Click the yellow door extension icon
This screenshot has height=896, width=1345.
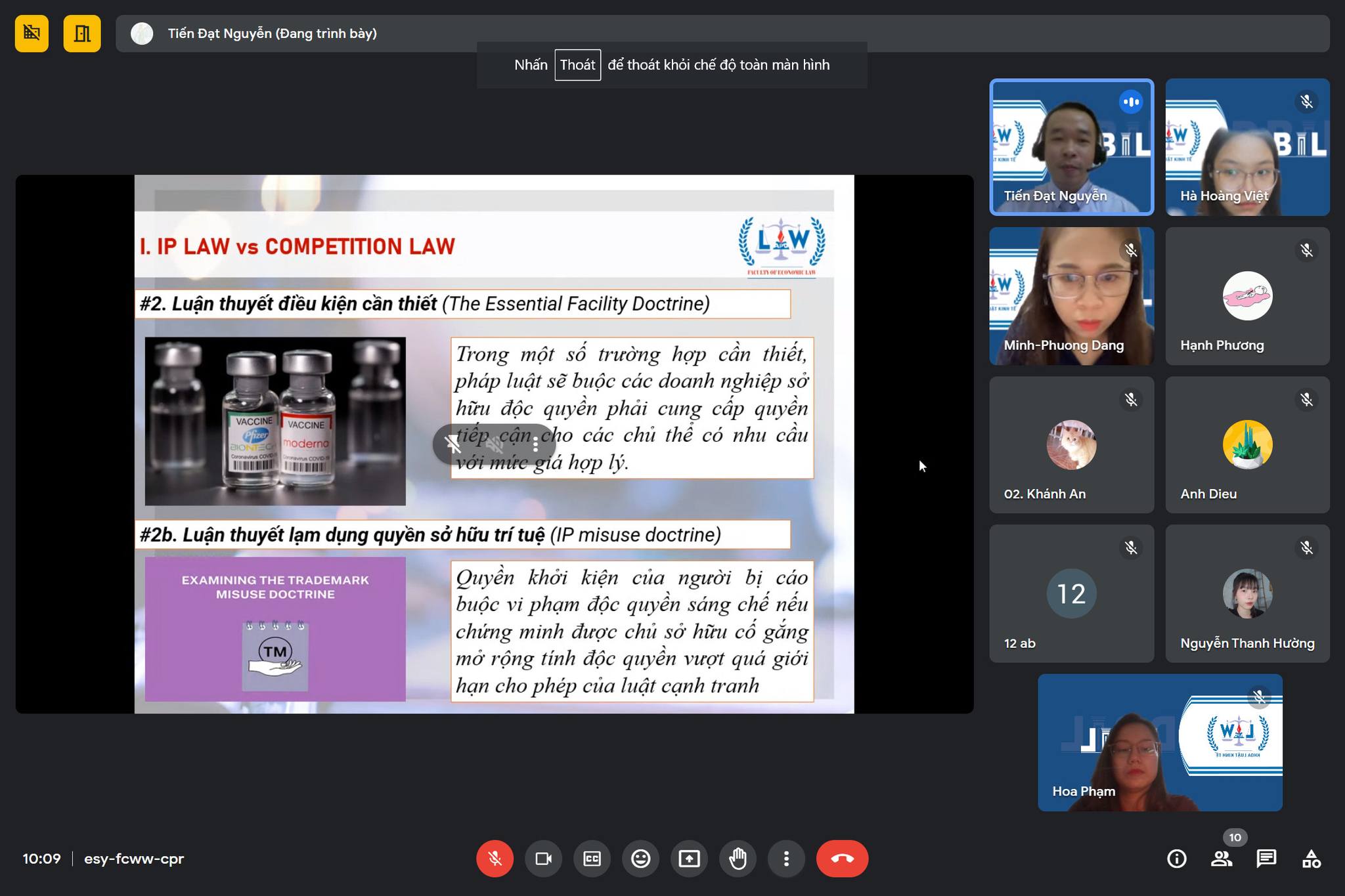pos(82,33)
